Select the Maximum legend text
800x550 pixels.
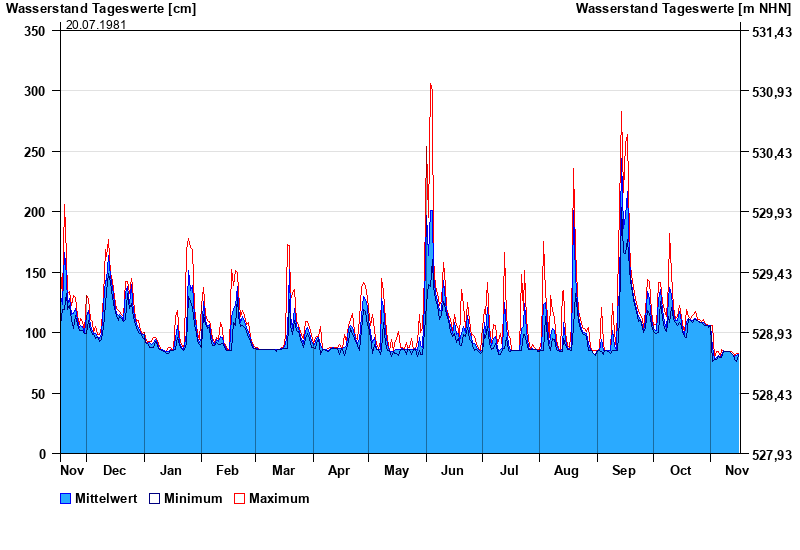279,498
